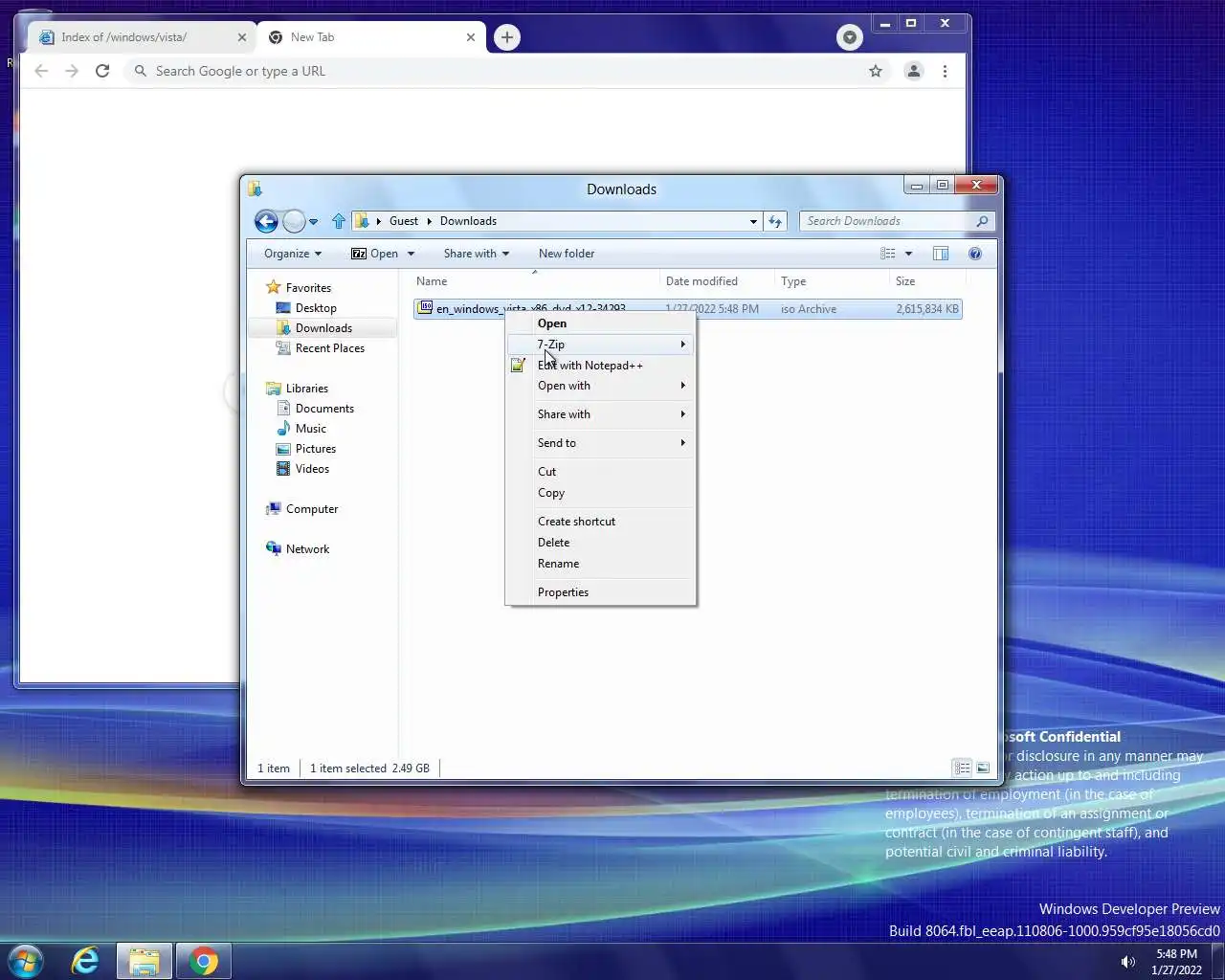Image resolution: width=1225 pixels, height=980 pixels.
Task: Open a new tab in Chrome
Action: pos(507,37)
